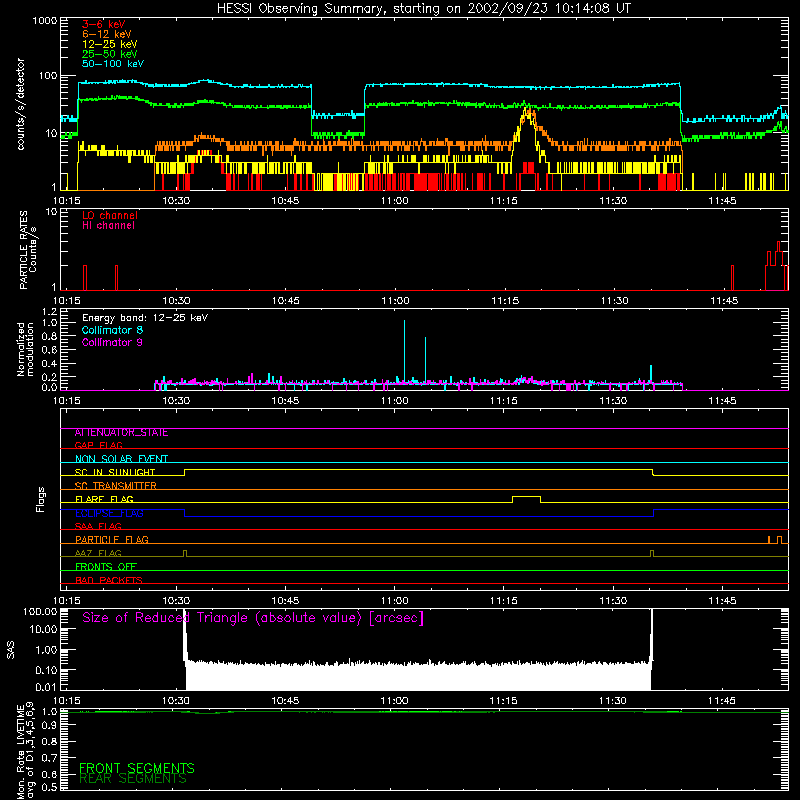
Task: Click 11:15 time label under counts panel
Action: click(504, 201)
